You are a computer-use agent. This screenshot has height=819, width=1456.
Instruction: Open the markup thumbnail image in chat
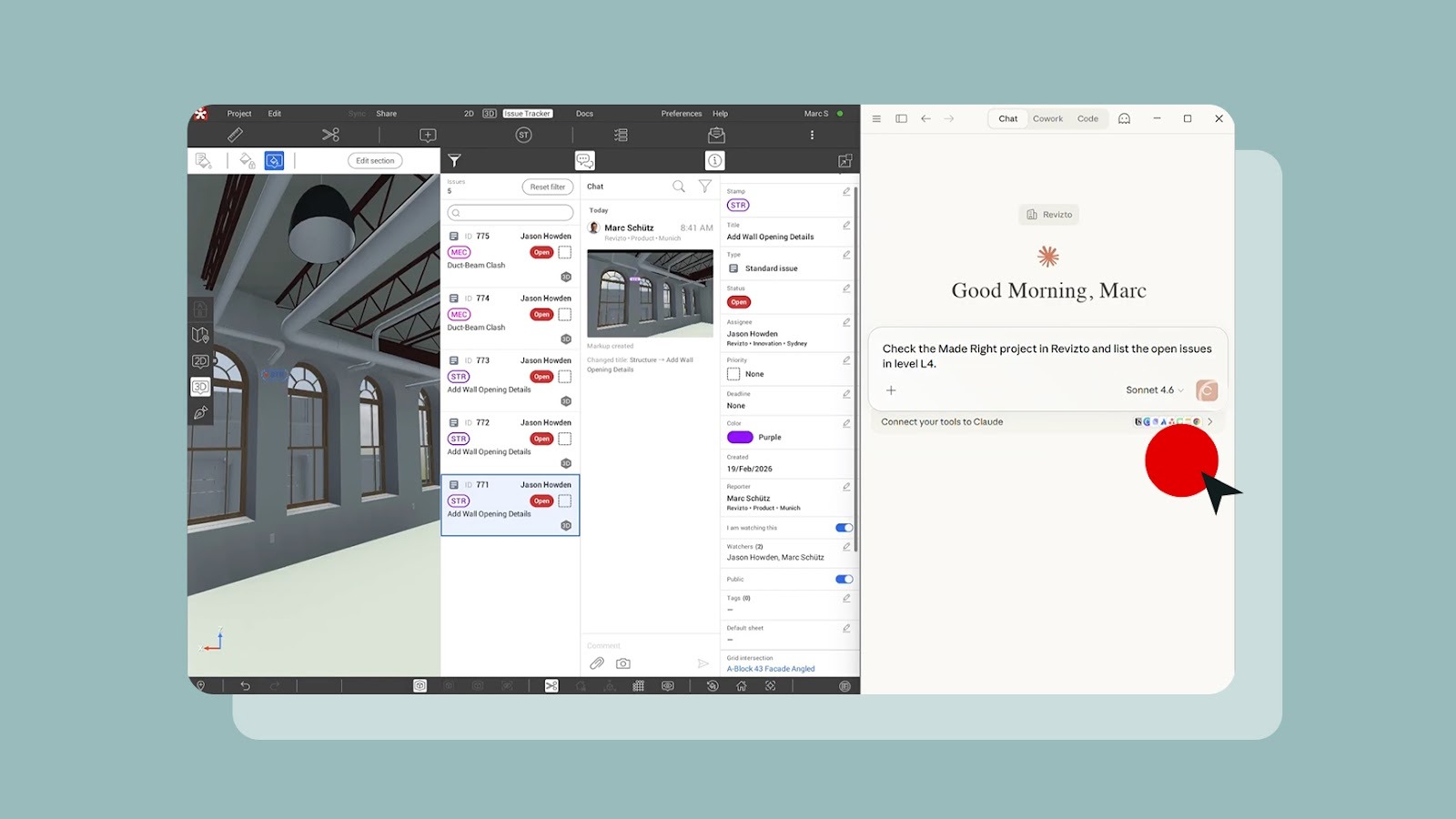[650, 293]
